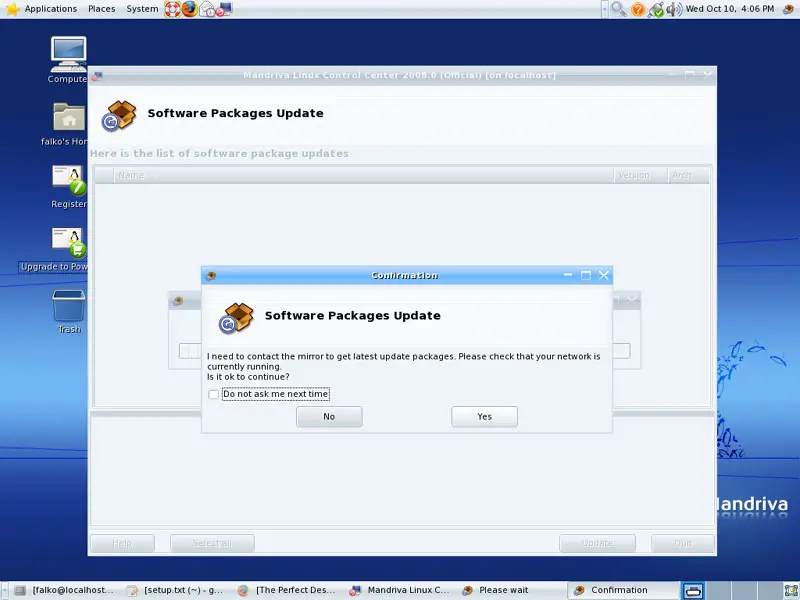
Task: Open the Places menu
Action: (102, 9)
